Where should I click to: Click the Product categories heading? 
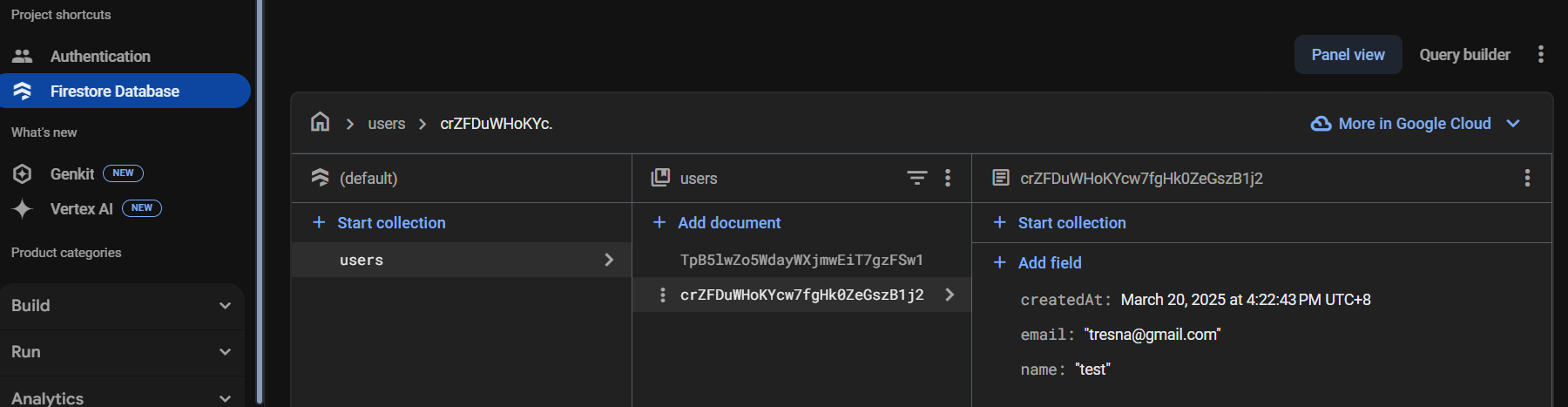point(66,253)
